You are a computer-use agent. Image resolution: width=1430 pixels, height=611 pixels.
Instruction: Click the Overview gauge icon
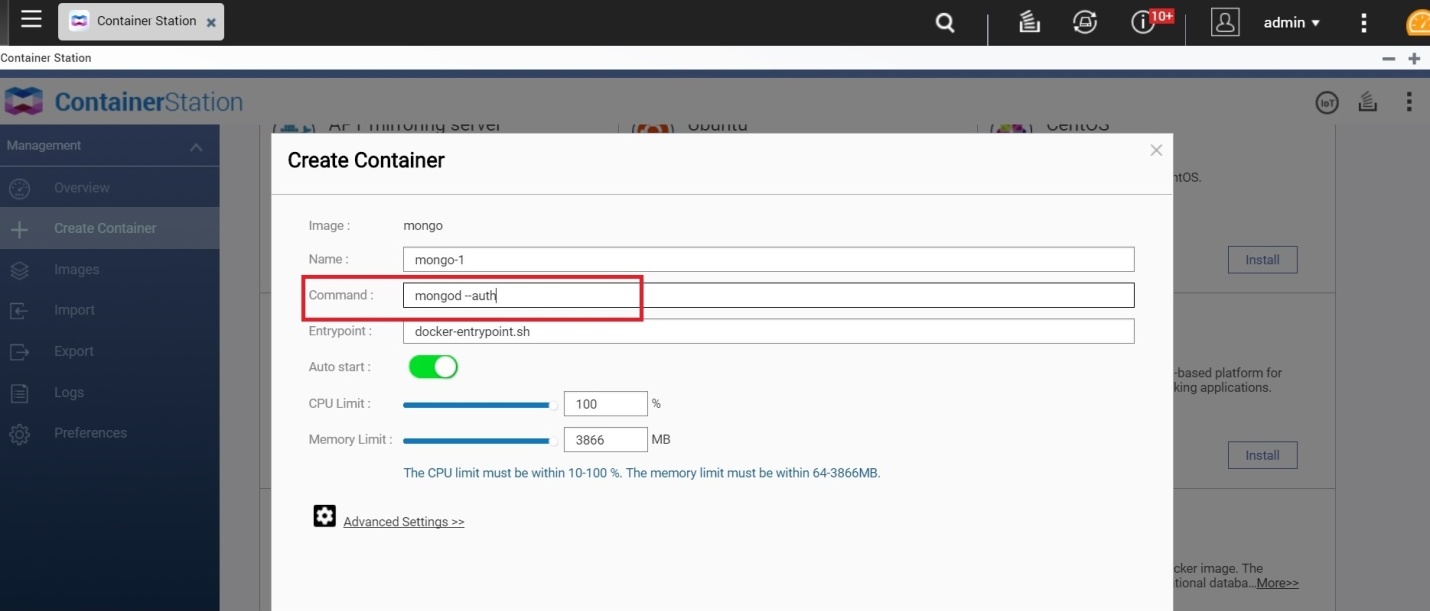20,188
